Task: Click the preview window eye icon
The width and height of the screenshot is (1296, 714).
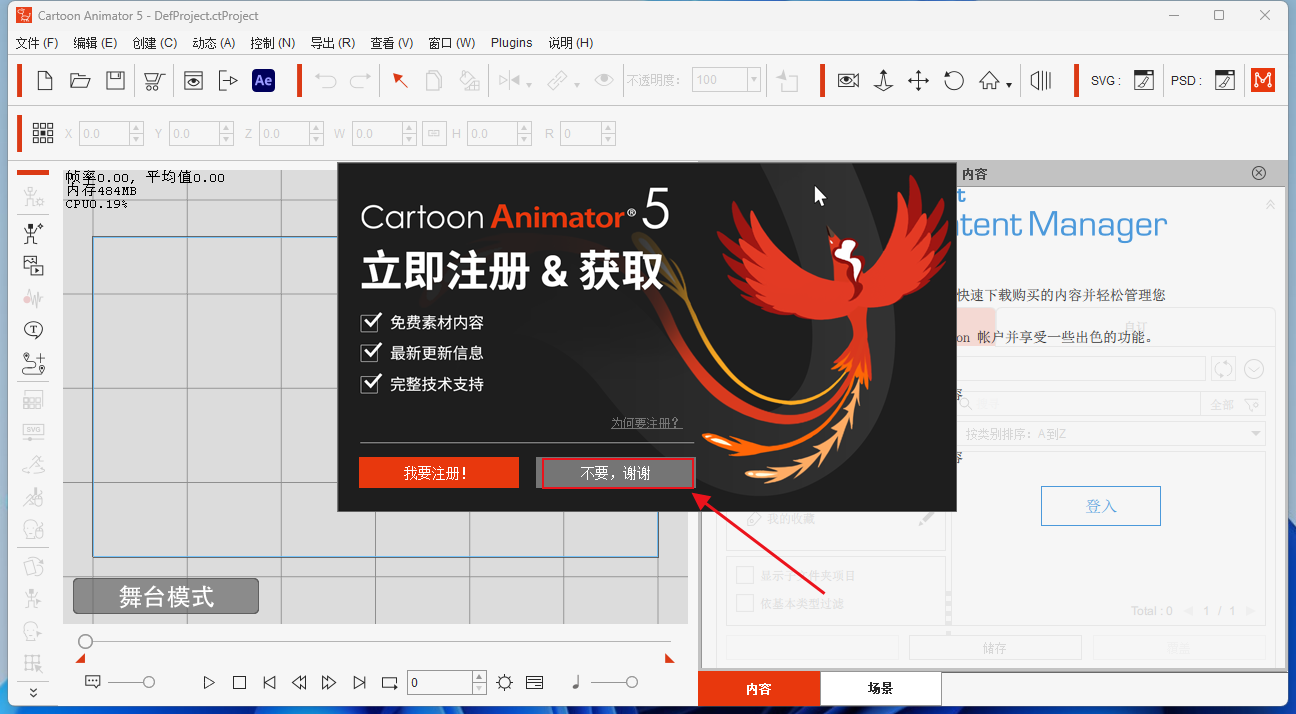Action: pos(193,81)
